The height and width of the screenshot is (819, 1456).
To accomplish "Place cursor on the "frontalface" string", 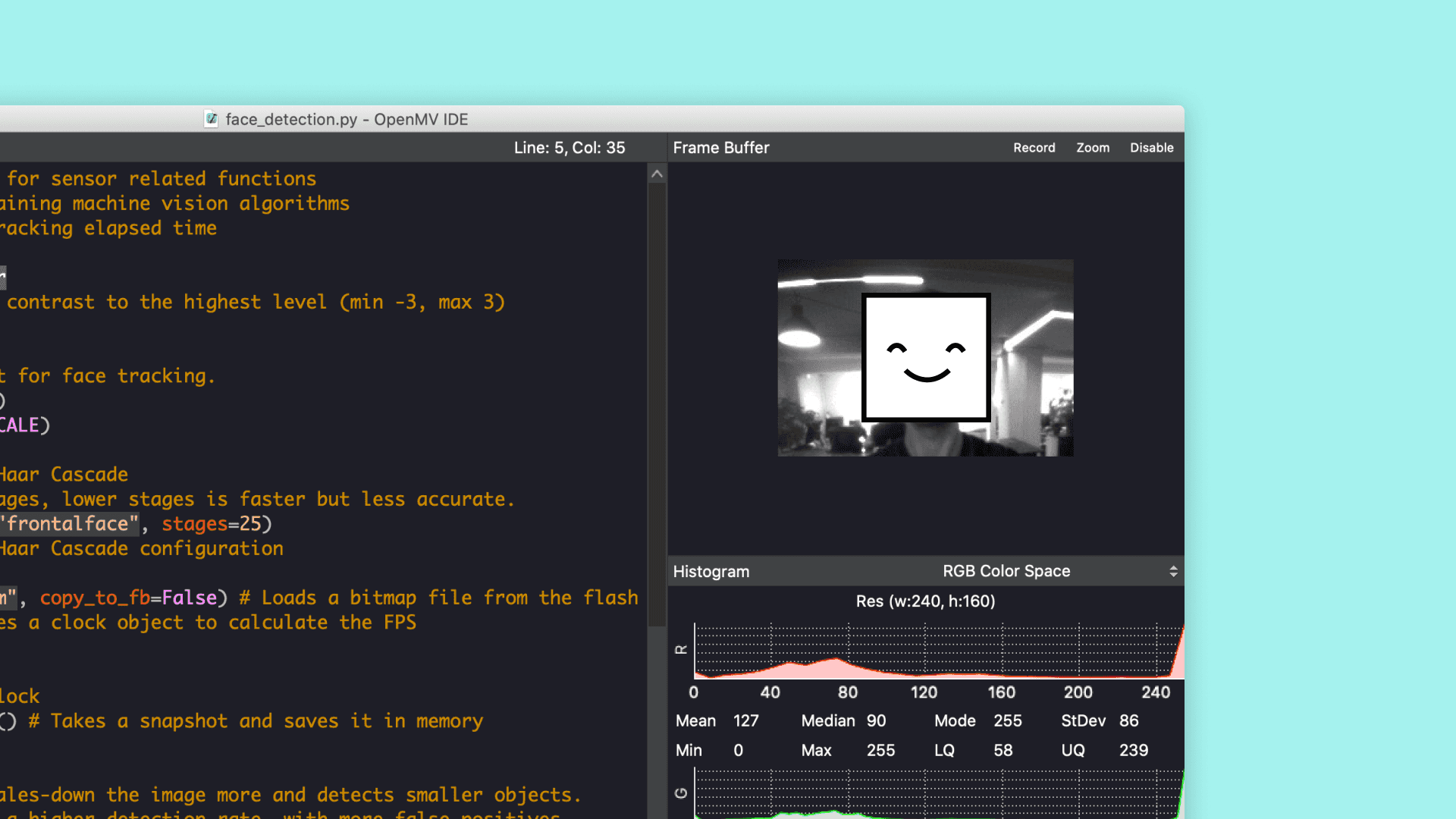I will tap(70, 524).
